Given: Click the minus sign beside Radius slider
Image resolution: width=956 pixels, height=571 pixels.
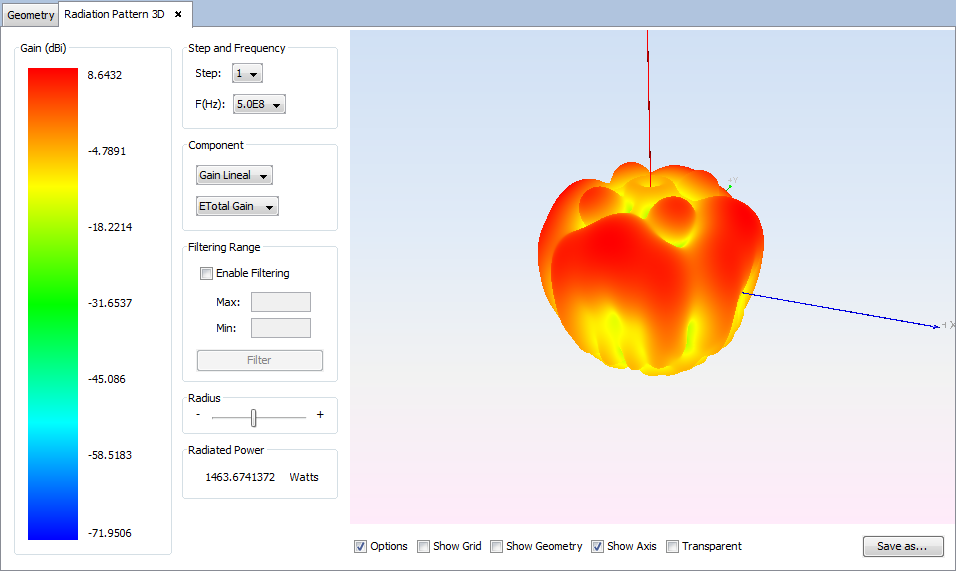Looking at the screenshot, I should click(x=198, y=415).
